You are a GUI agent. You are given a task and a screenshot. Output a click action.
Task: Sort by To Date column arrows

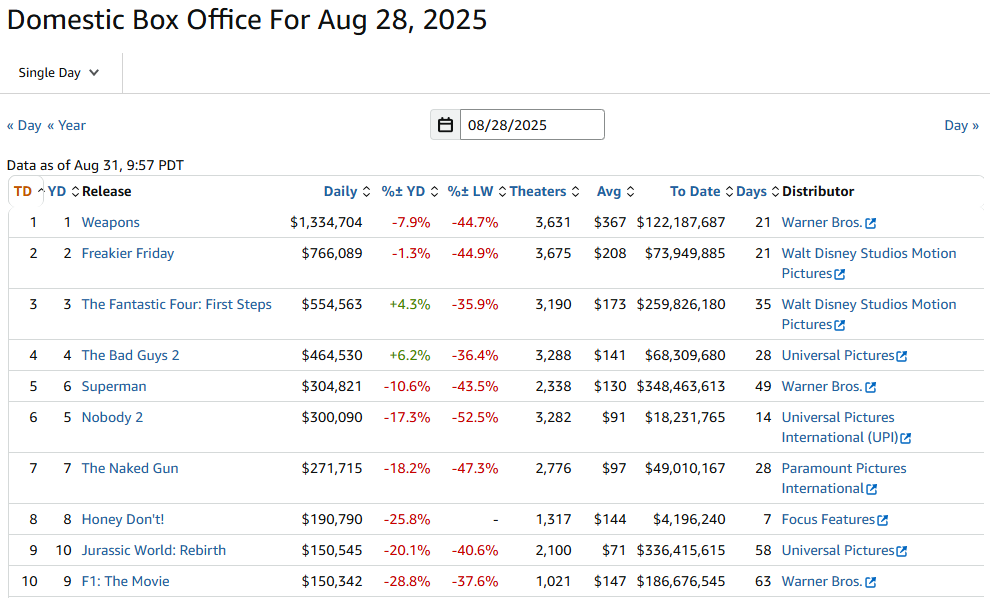pos(729,191)
